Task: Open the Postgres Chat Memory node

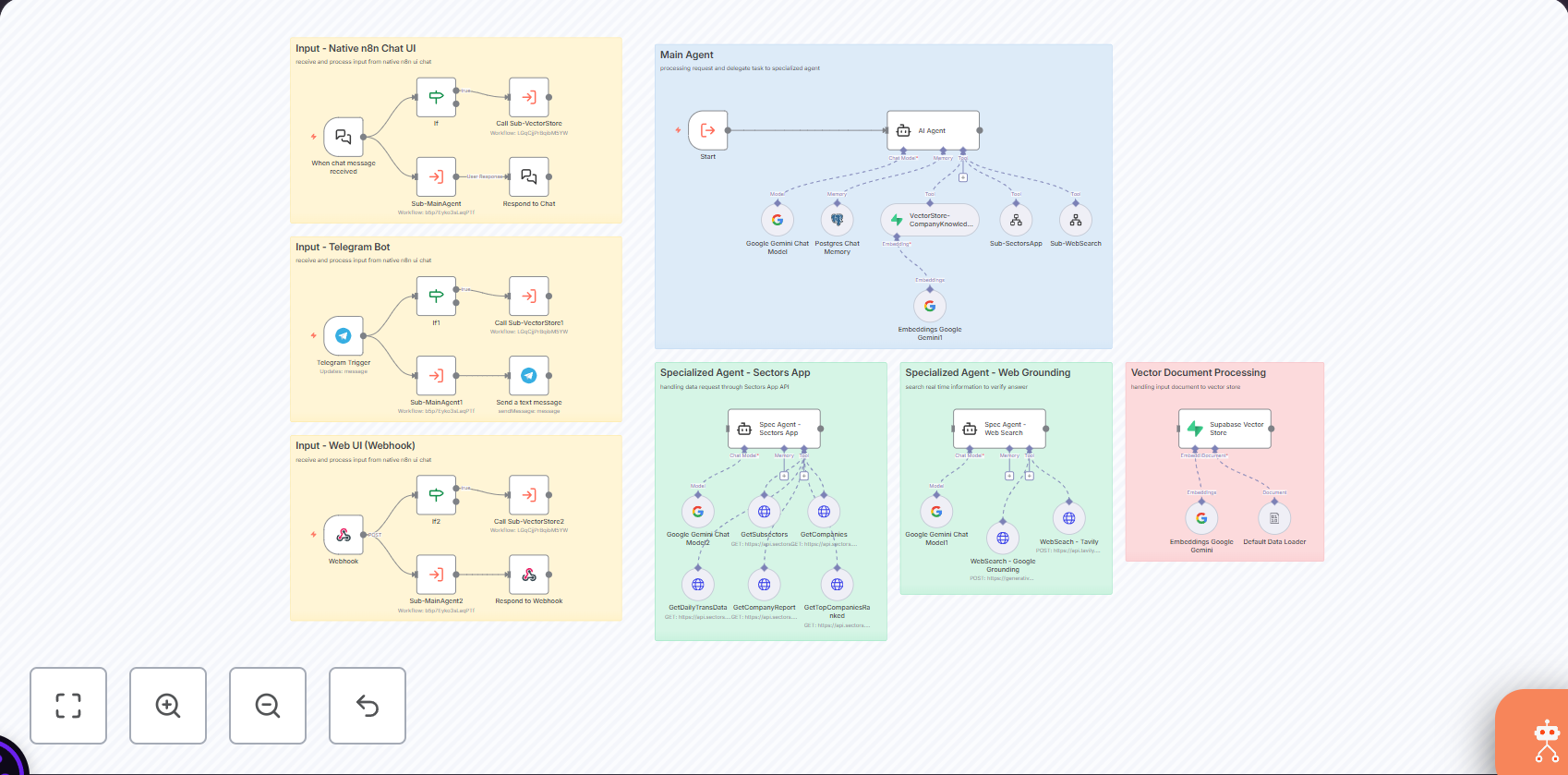Action: (x=837, y=220)
